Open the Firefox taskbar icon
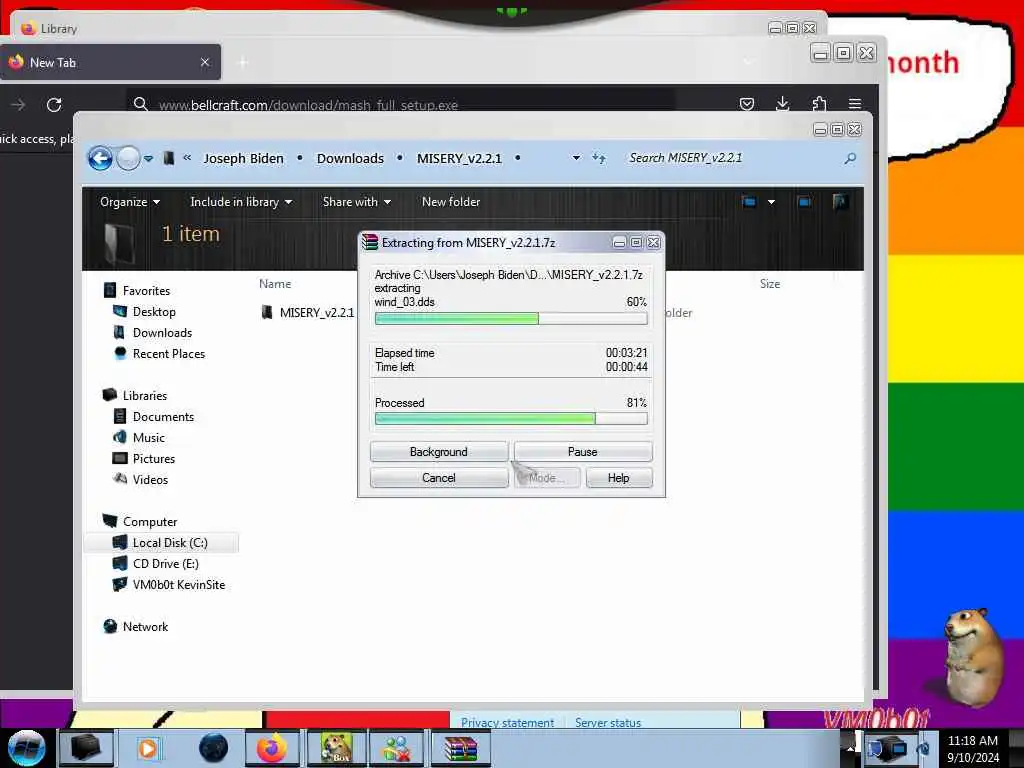 (x=272, y=748)
